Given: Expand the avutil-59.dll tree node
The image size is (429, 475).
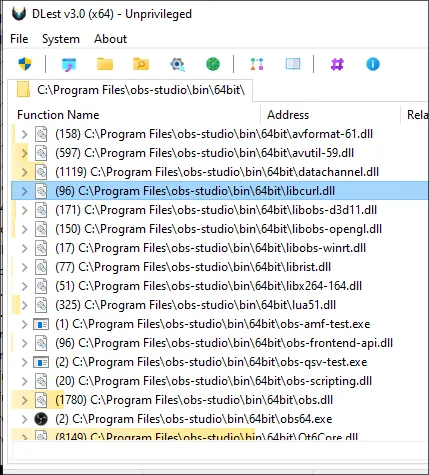Looking at the screenshot, I should [x=24, y=153].
